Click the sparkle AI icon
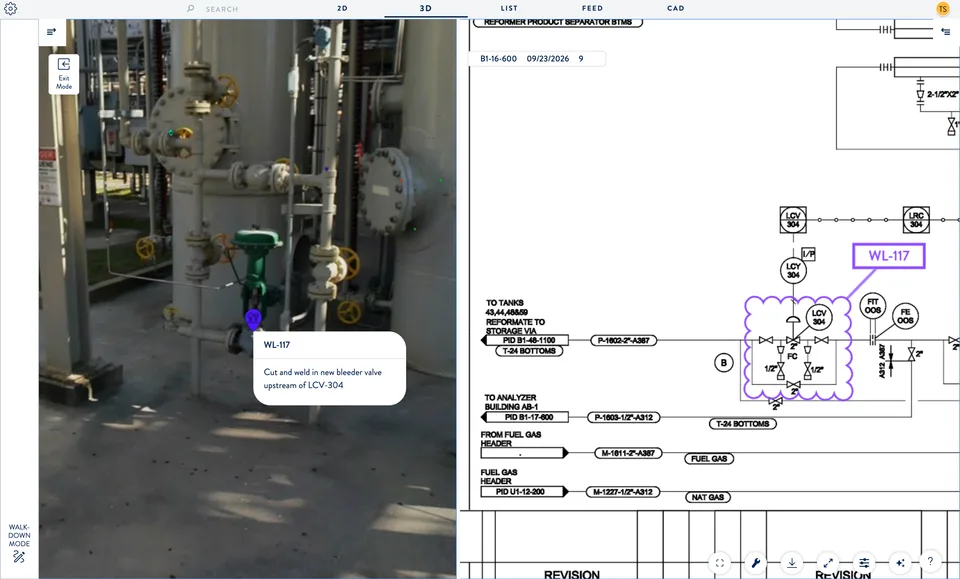This screenshot has height=579, width=960. (900, 562)
